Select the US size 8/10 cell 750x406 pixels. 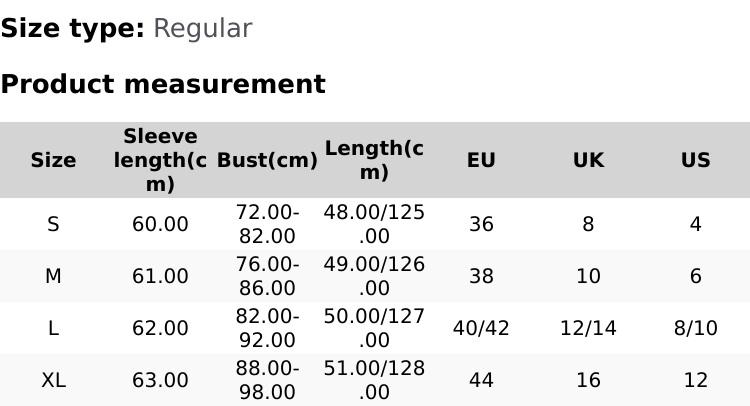(x=695, y=328)
